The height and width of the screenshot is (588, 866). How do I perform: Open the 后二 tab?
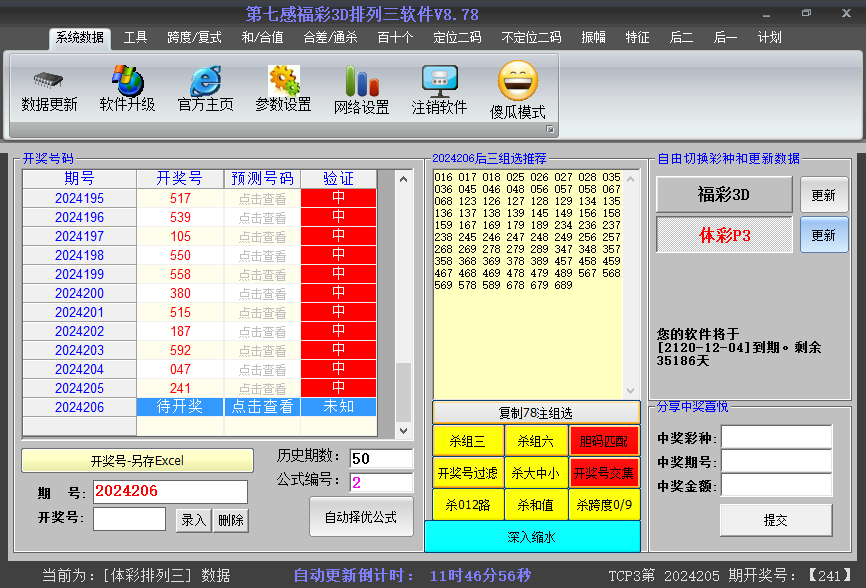pyautogui.click(x=681, y=38)
